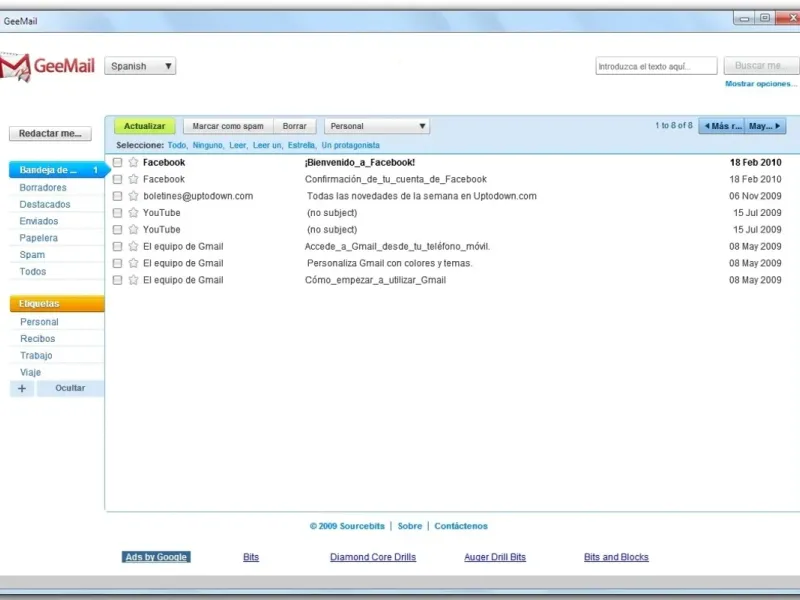This screenshot has width=800, height=600.
Task: Select the Trabajo label
Action: (36, 355)
